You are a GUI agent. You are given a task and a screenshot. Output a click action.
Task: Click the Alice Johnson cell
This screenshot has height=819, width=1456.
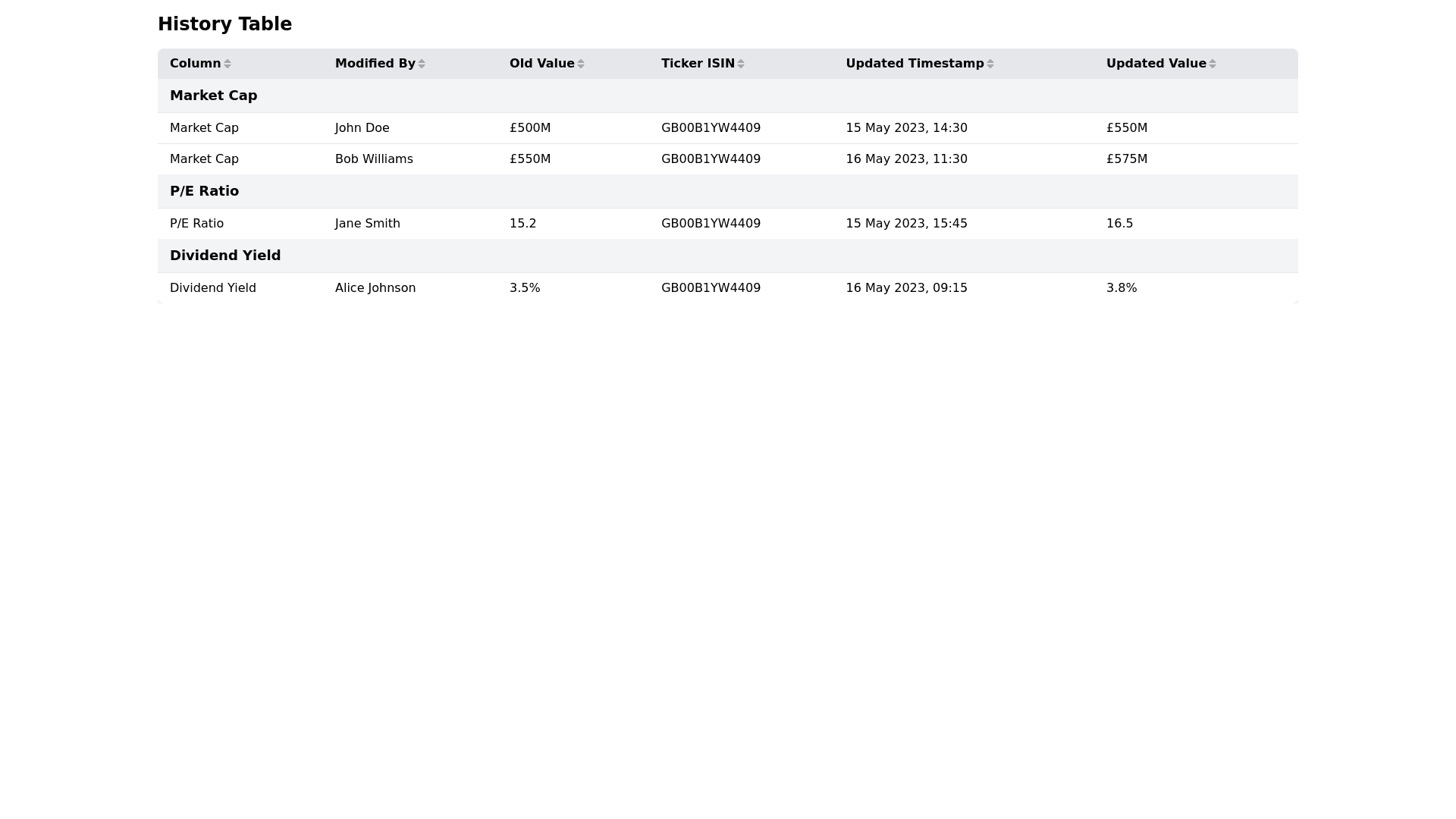[375, 288]
